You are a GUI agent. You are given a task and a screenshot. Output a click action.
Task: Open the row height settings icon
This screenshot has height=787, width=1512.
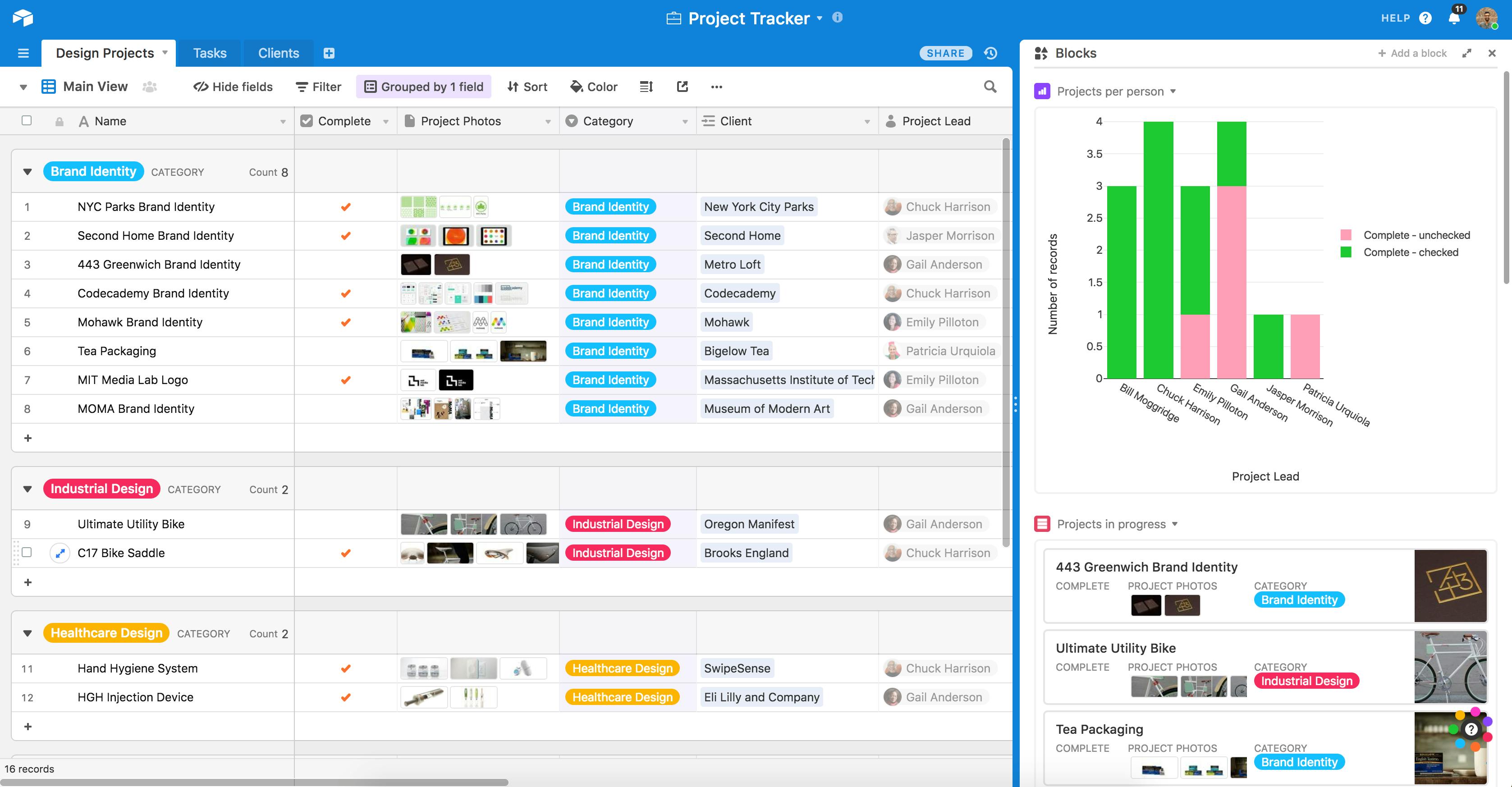point(646,86)
